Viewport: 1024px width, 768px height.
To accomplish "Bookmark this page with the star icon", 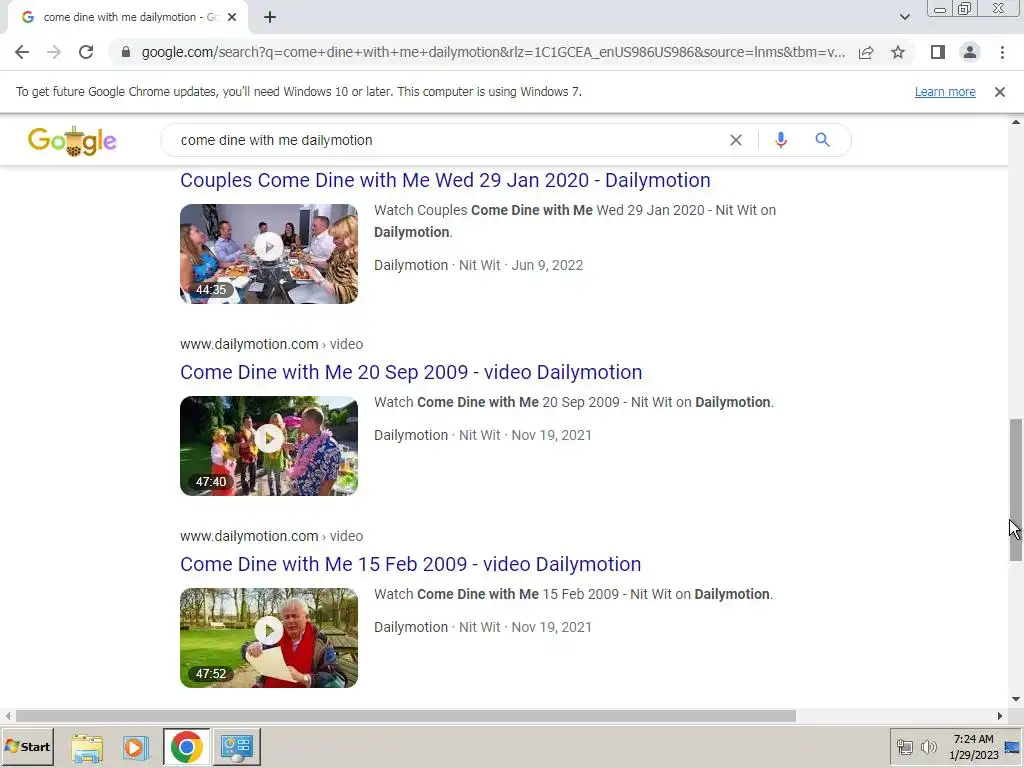I will (x=898, y=52).
